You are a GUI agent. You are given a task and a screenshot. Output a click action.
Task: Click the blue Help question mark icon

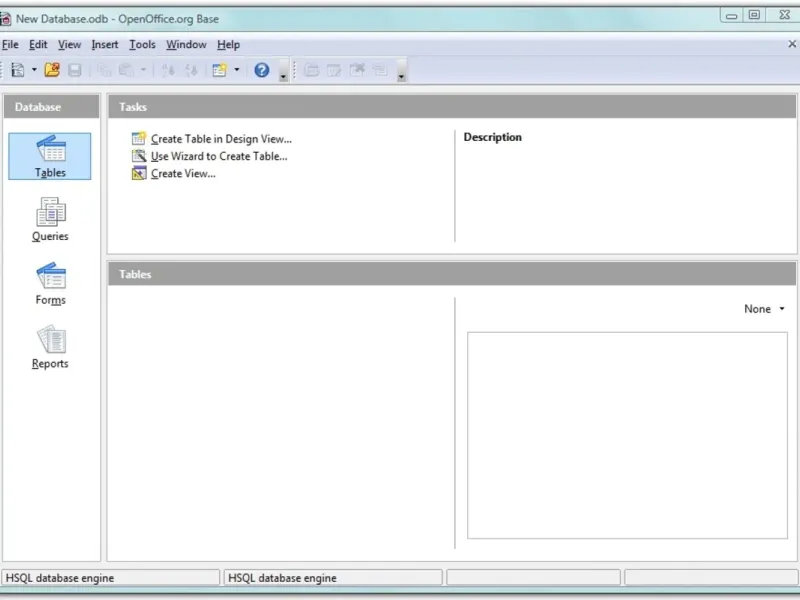(x=262, y=70)
